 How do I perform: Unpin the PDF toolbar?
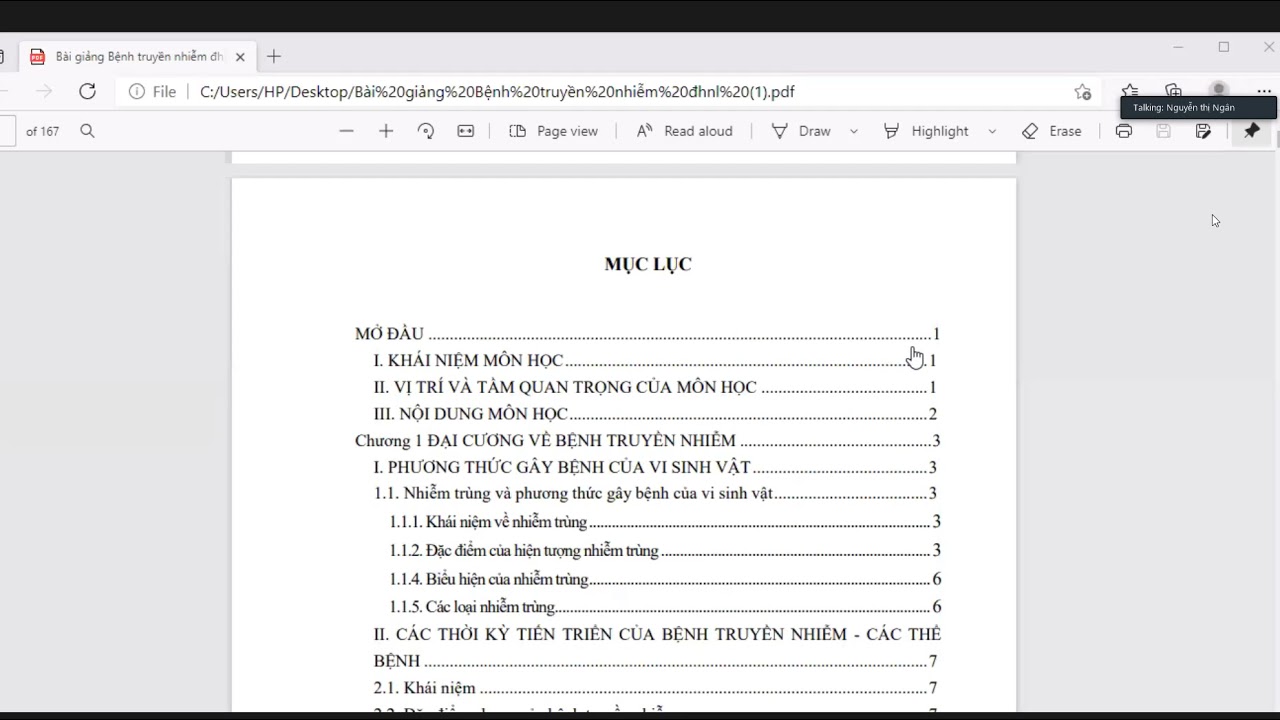click(x=1251, y=131)
